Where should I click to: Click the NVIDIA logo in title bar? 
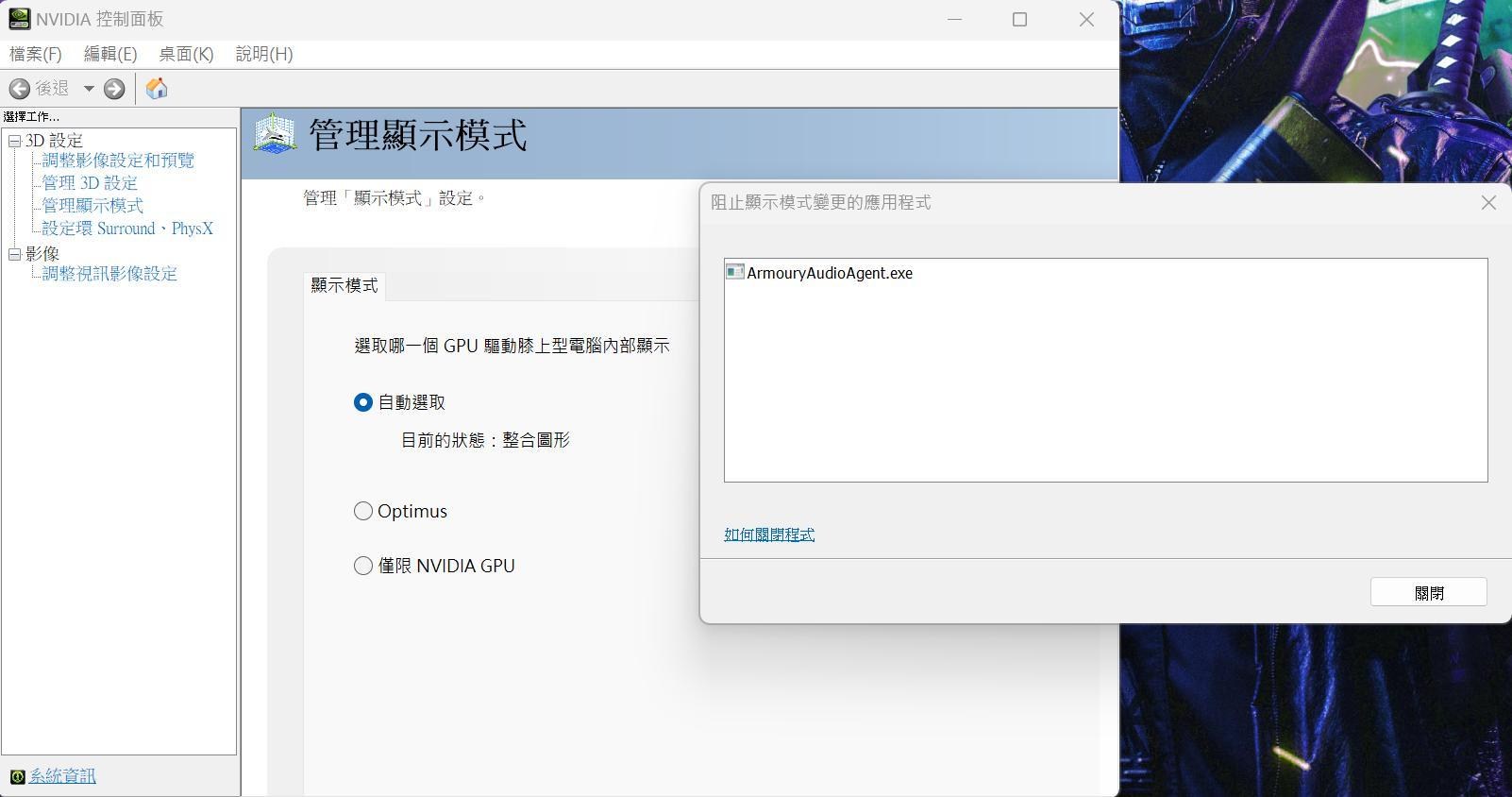coord(19,19)
